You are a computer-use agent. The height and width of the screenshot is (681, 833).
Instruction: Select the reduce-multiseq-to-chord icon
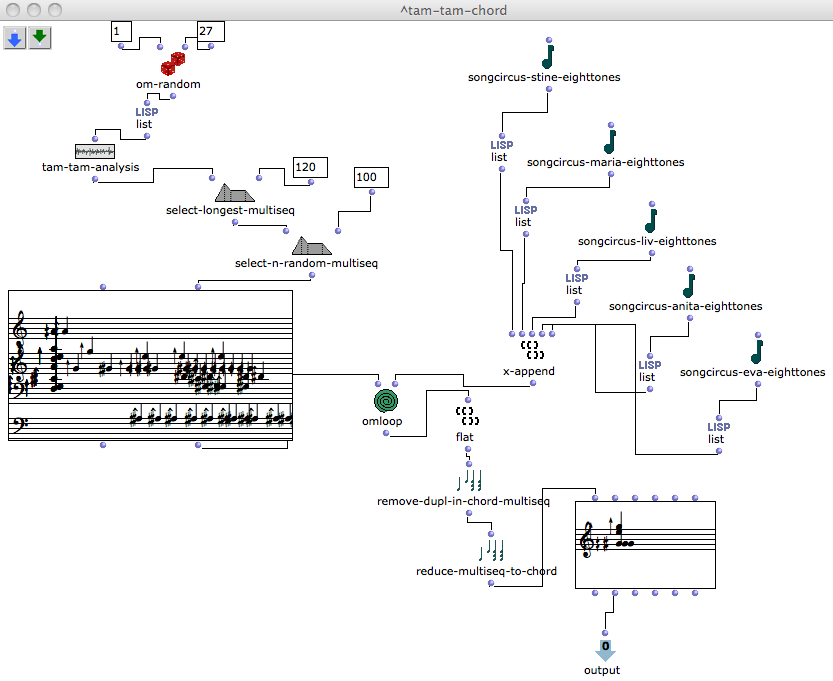click(x=491, y=551)
